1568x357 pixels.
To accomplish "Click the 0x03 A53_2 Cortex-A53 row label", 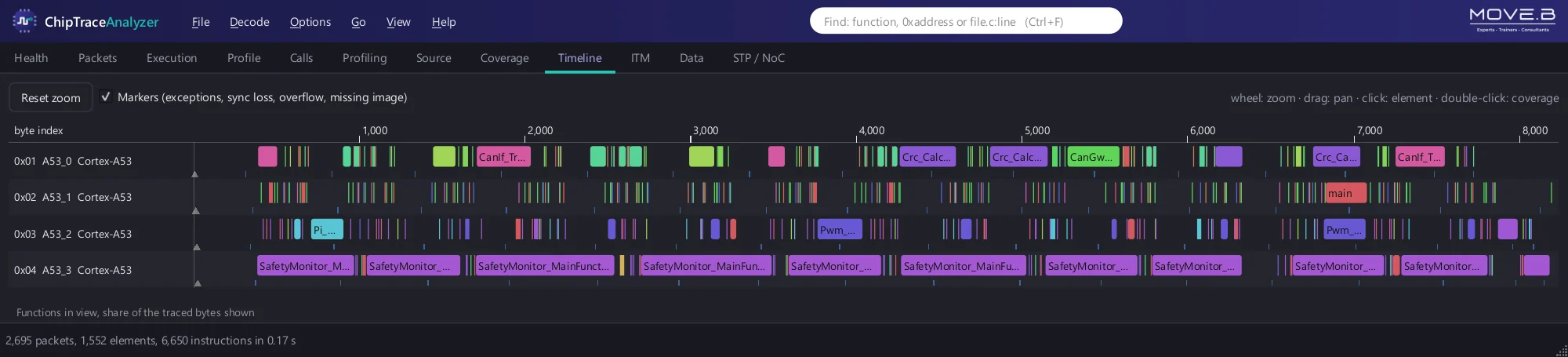I will [73, 234].
